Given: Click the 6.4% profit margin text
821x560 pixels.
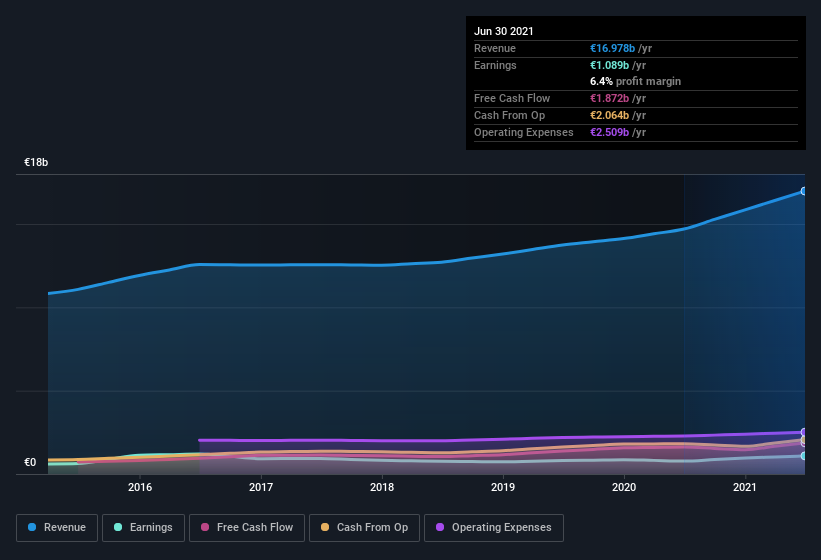Looking at the screenshot, I should point(635,81).
